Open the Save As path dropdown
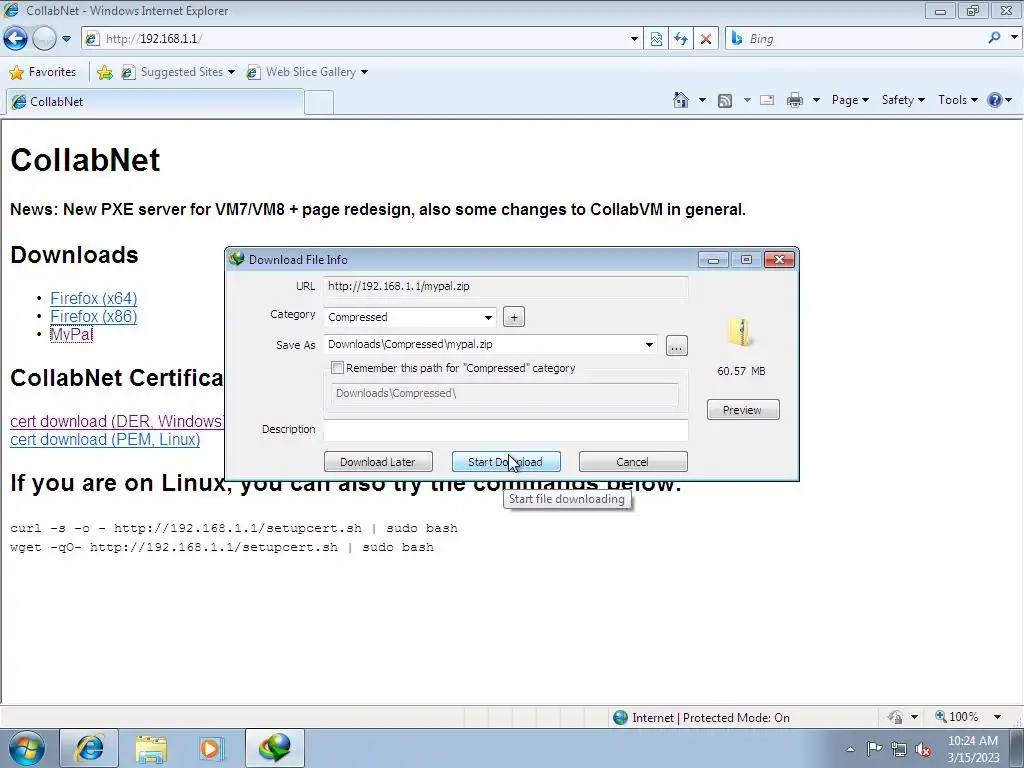1024x768 pixels. click(x=648, y=345)
